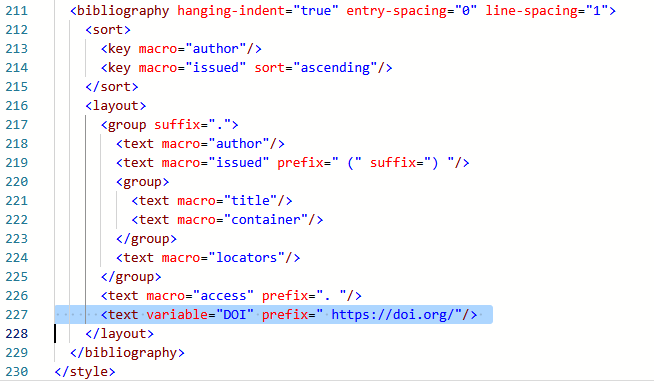Click the opening bibliography tag name

[x=123, y=10]
